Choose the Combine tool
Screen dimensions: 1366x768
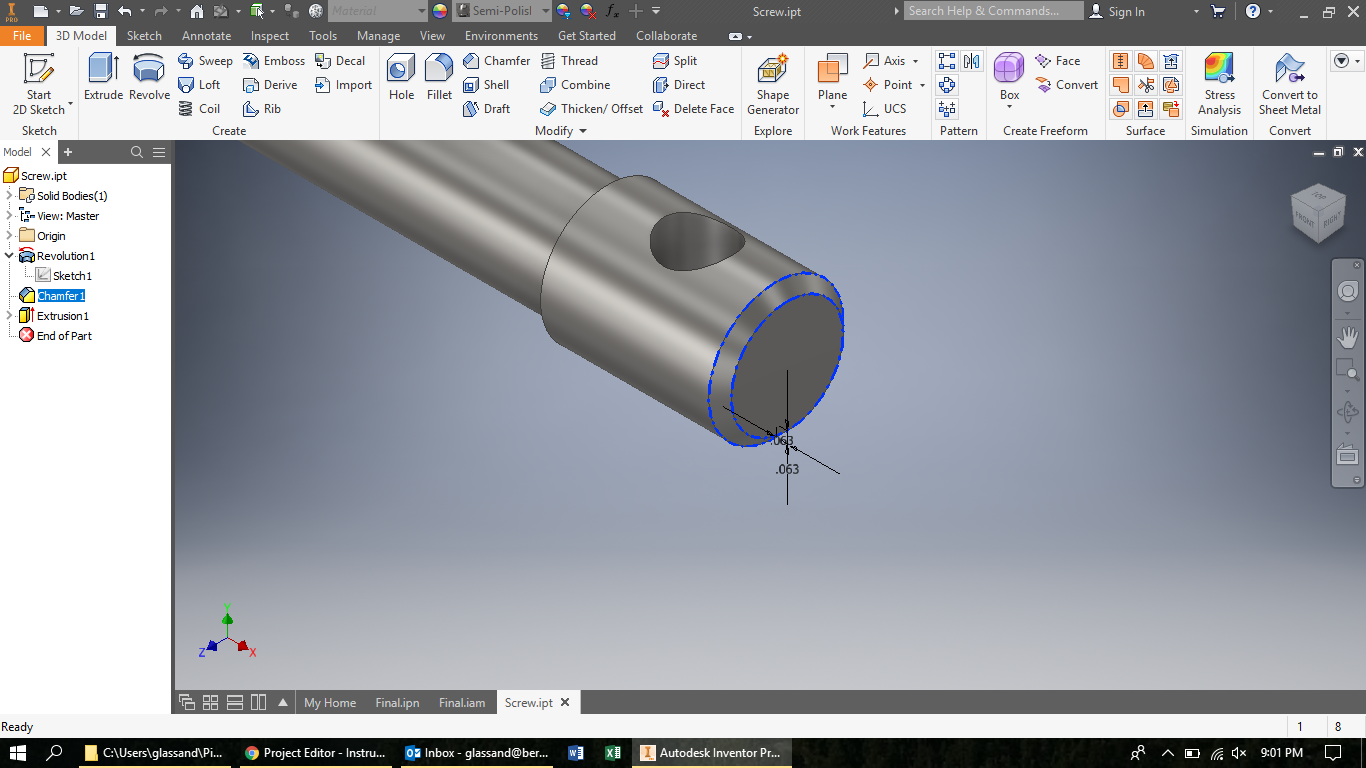(x=575, y=85)
